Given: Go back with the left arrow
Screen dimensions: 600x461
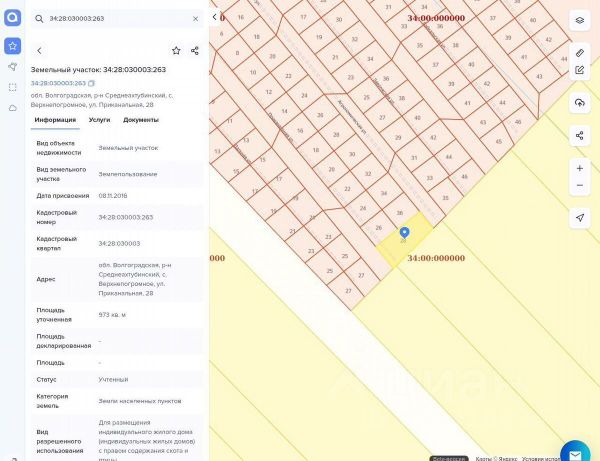Looking at the screenshot, I should tap(39, 50).
